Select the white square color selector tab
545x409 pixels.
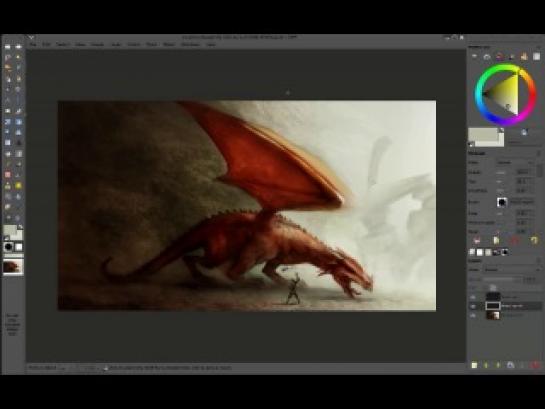pyautogui.click(x=536, y=56)
